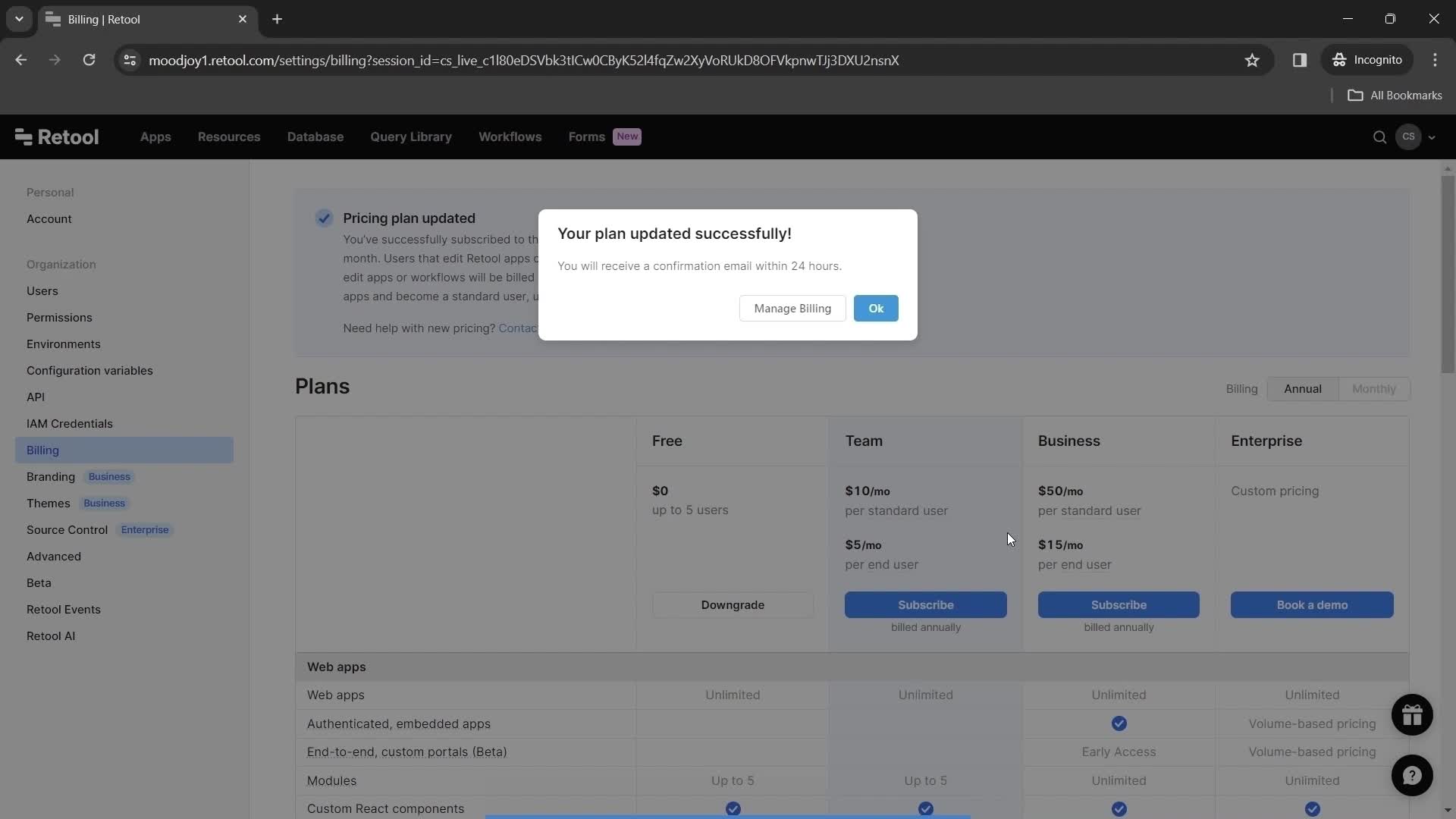Image resolution: width=1456 pixels, height=819 pixels.
Task: Expand the Billing settings sidebar item
Action: 42,449
